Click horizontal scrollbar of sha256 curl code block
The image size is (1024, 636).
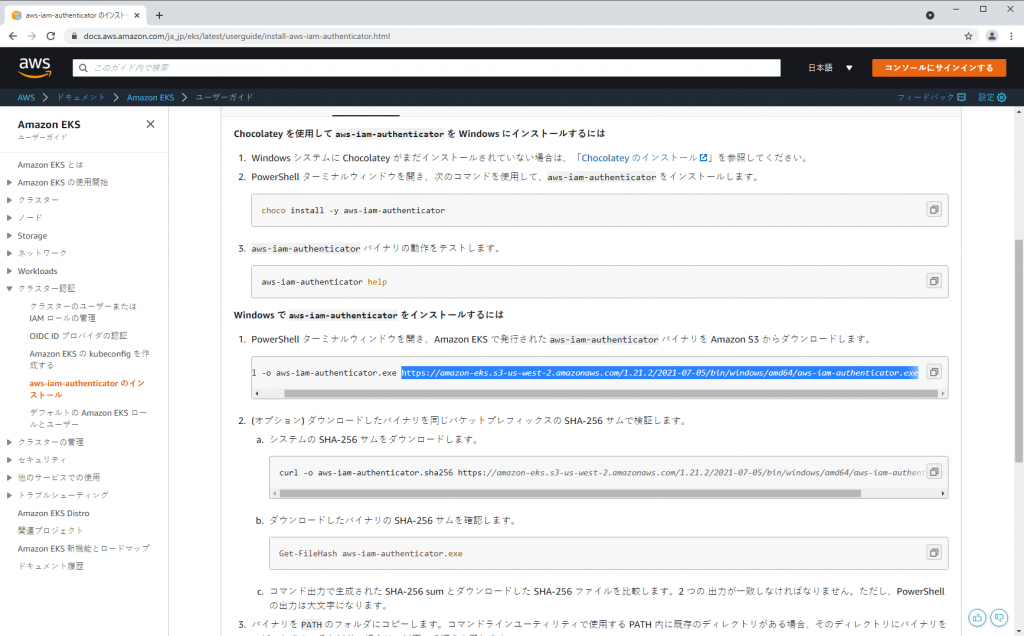569,493
